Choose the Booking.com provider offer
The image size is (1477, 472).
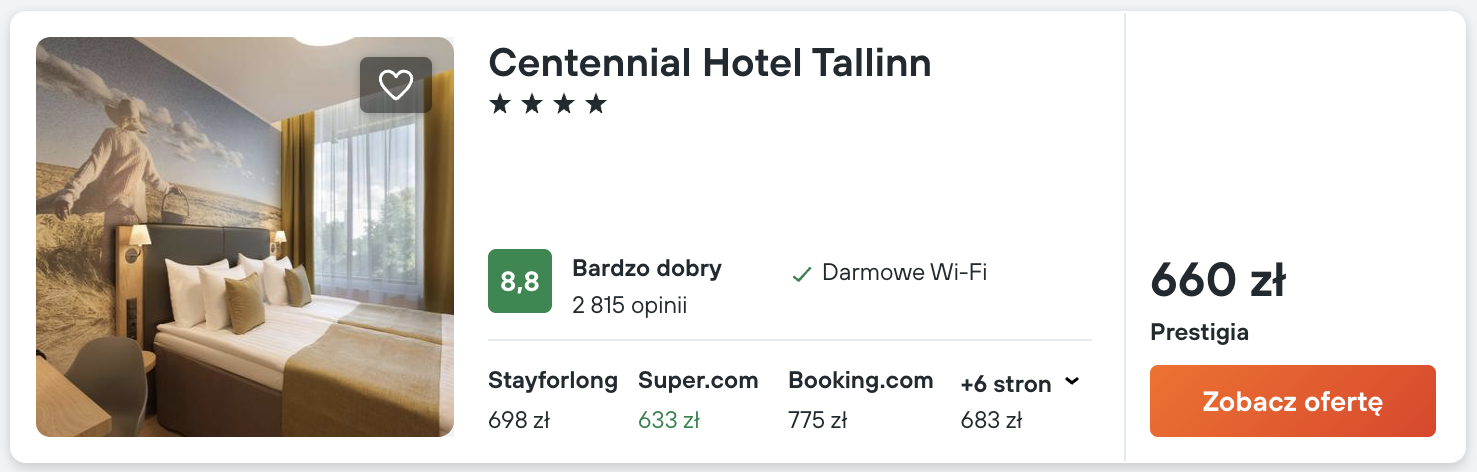pyautogui.click(x=860, y=380)
